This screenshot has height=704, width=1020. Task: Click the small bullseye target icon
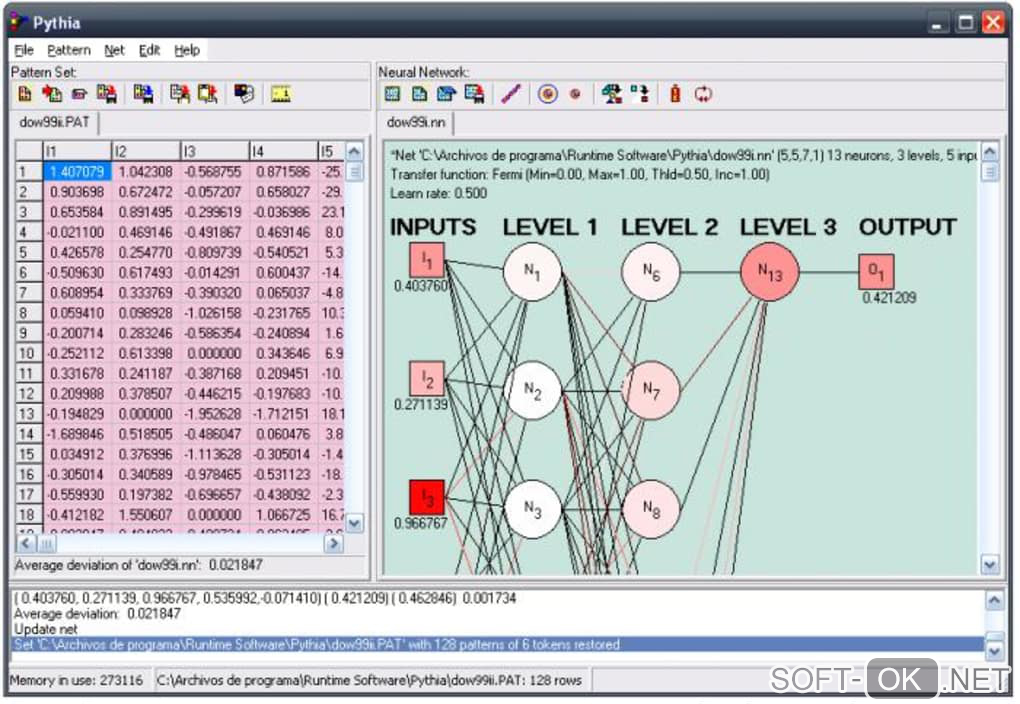pos(575,94)
